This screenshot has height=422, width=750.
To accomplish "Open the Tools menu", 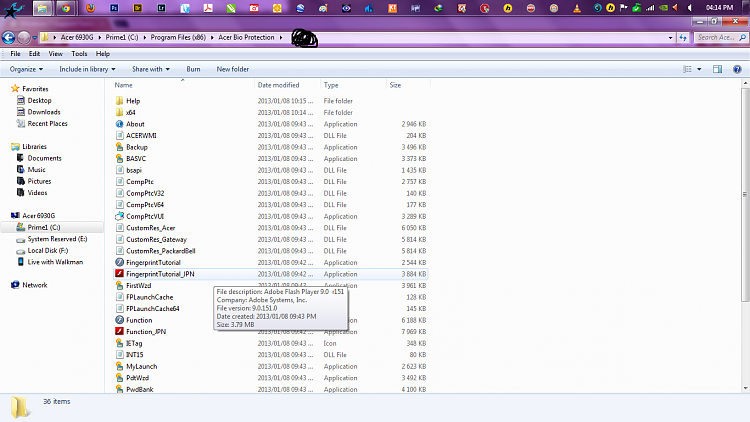I will [79, 54].
